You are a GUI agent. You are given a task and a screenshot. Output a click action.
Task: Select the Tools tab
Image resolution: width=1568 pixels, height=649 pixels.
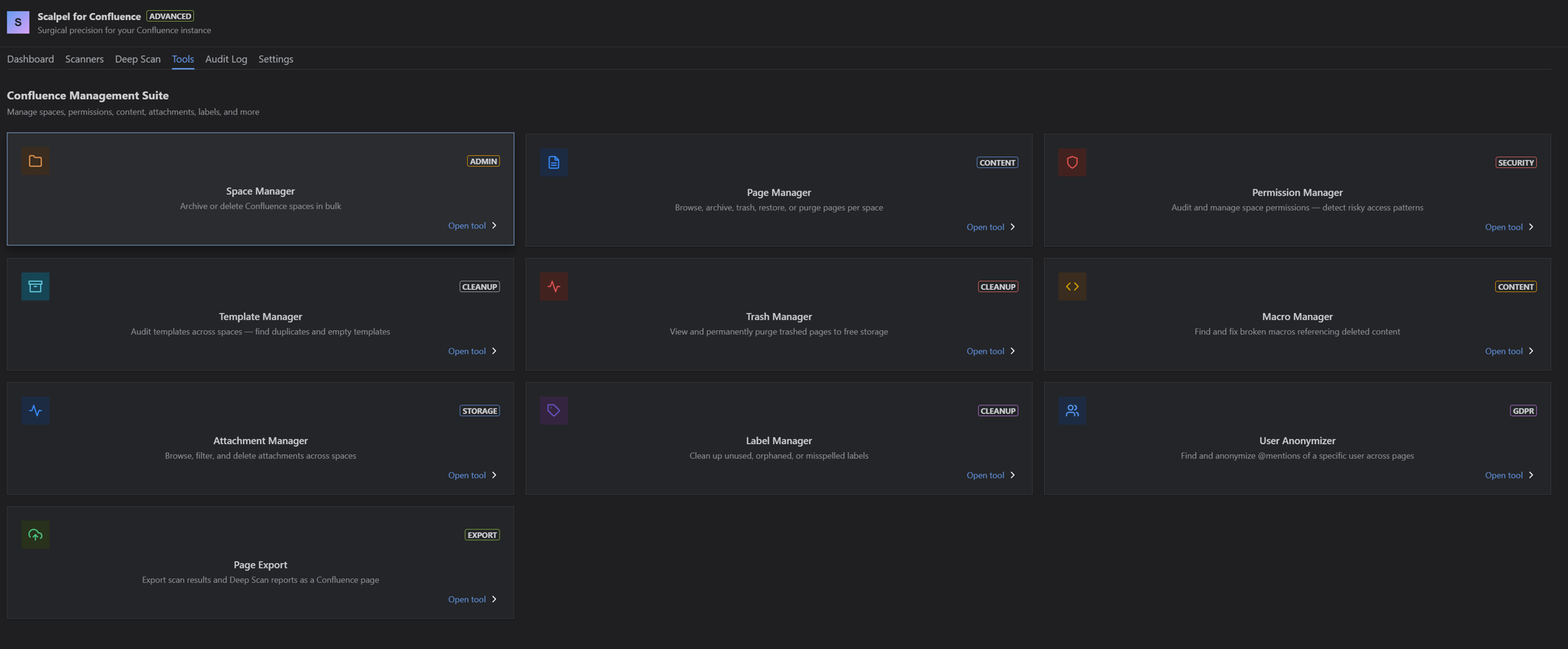183,59
